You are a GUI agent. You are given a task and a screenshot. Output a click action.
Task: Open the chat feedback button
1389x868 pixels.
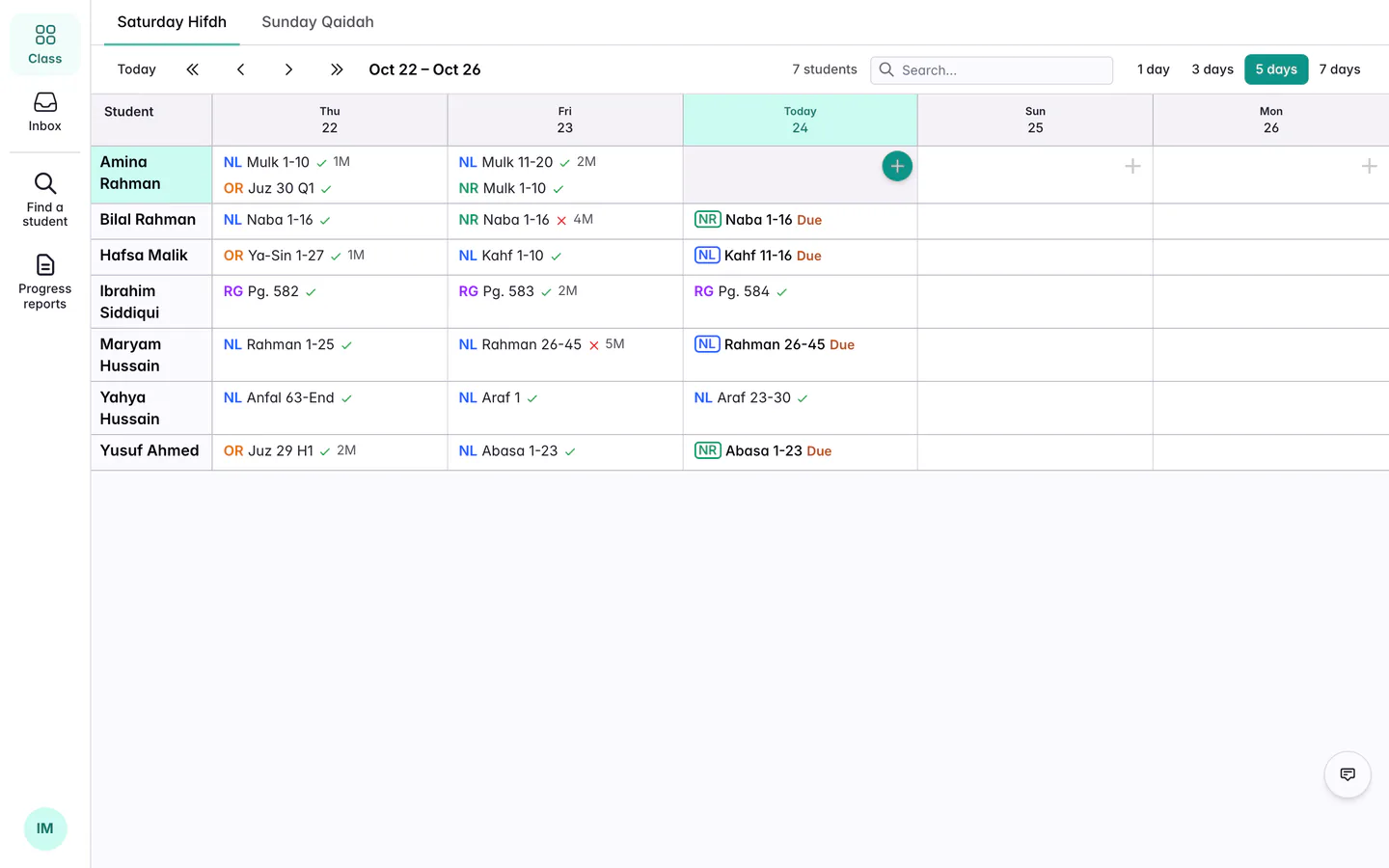point(1348,774)
